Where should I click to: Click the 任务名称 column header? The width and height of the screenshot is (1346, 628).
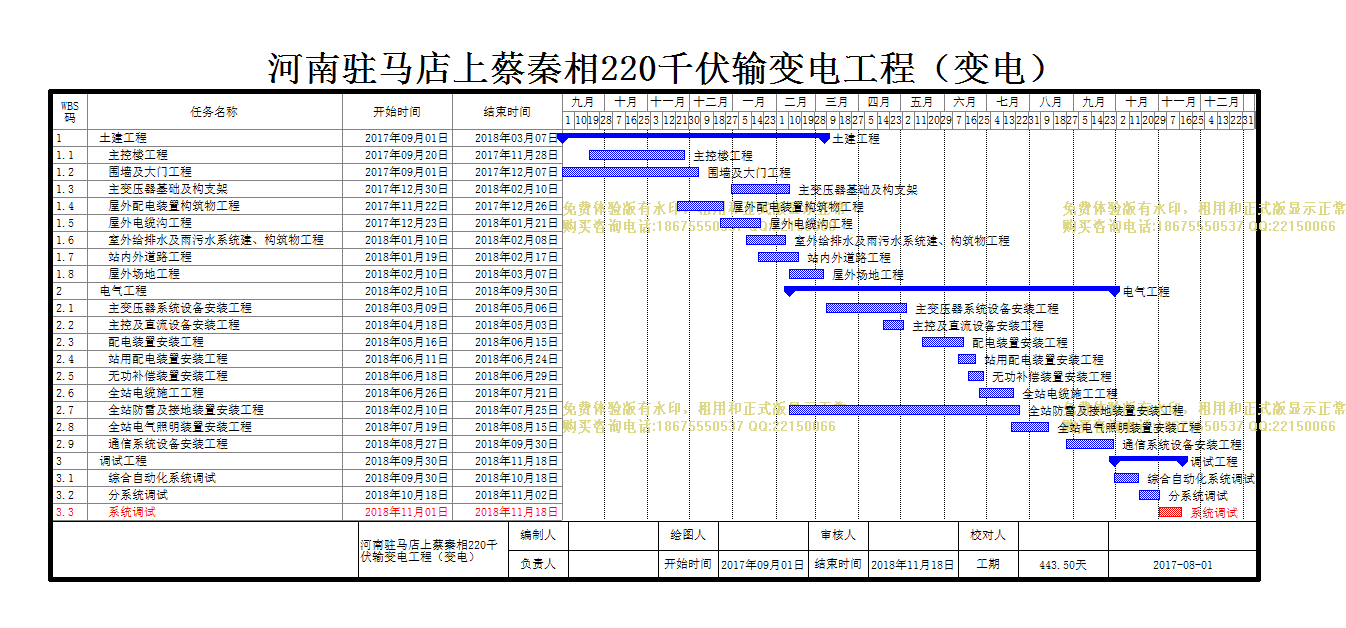click(x=214, y=112)
